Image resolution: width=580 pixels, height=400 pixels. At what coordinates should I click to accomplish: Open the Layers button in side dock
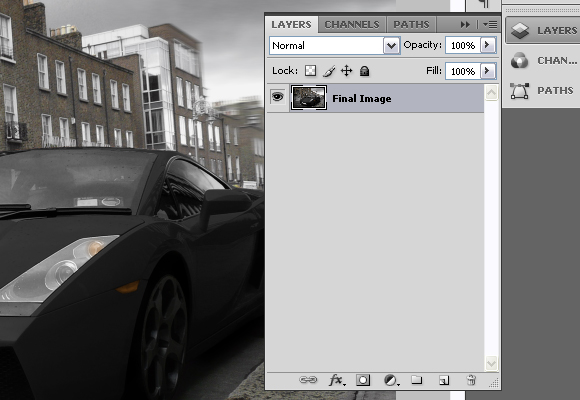(x=543, y=30)
